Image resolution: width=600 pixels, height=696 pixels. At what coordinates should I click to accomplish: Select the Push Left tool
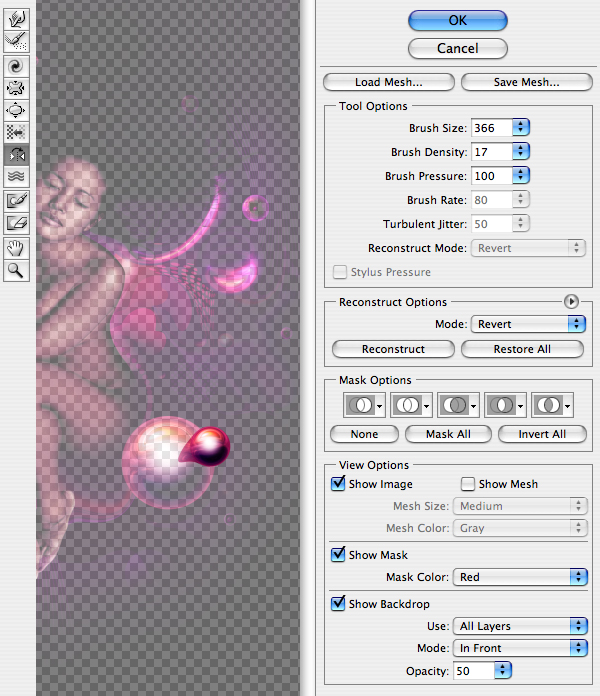tap(16, 132)
